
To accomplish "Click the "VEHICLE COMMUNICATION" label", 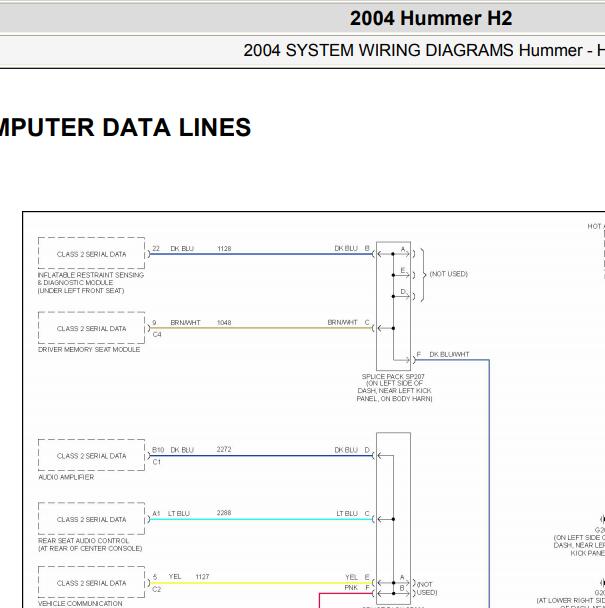I will click(80, 603).
